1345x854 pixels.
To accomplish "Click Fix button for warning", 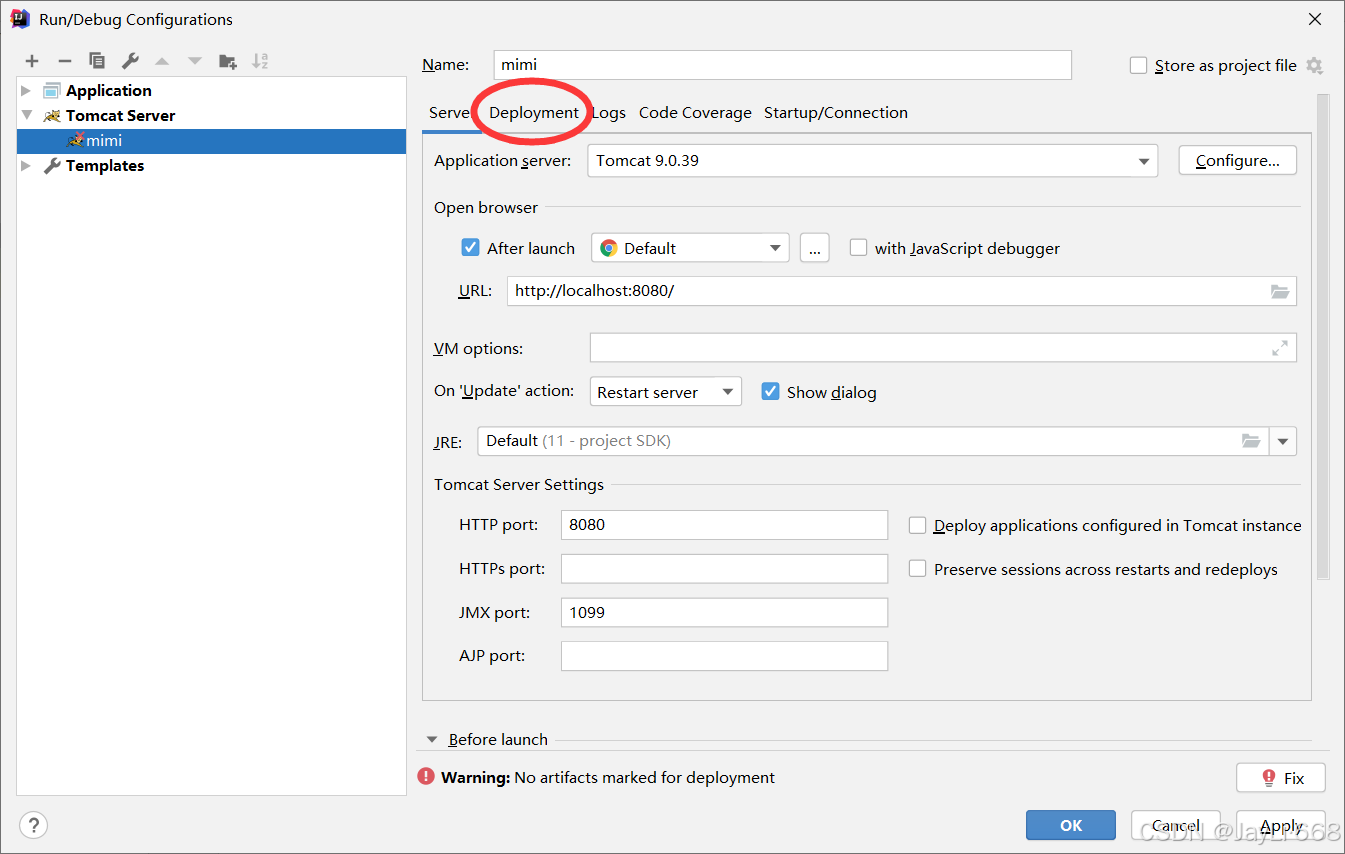I will [1281, 778].
